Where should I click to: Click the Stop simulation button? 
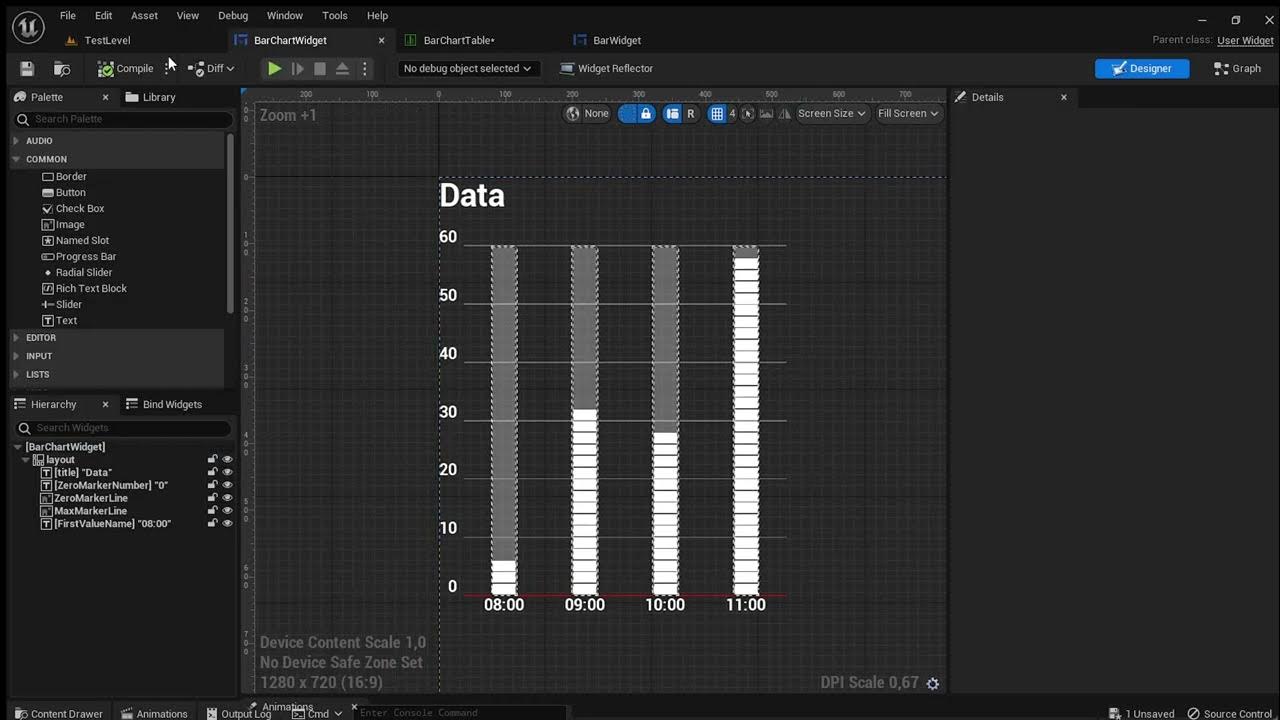(320, 68)
